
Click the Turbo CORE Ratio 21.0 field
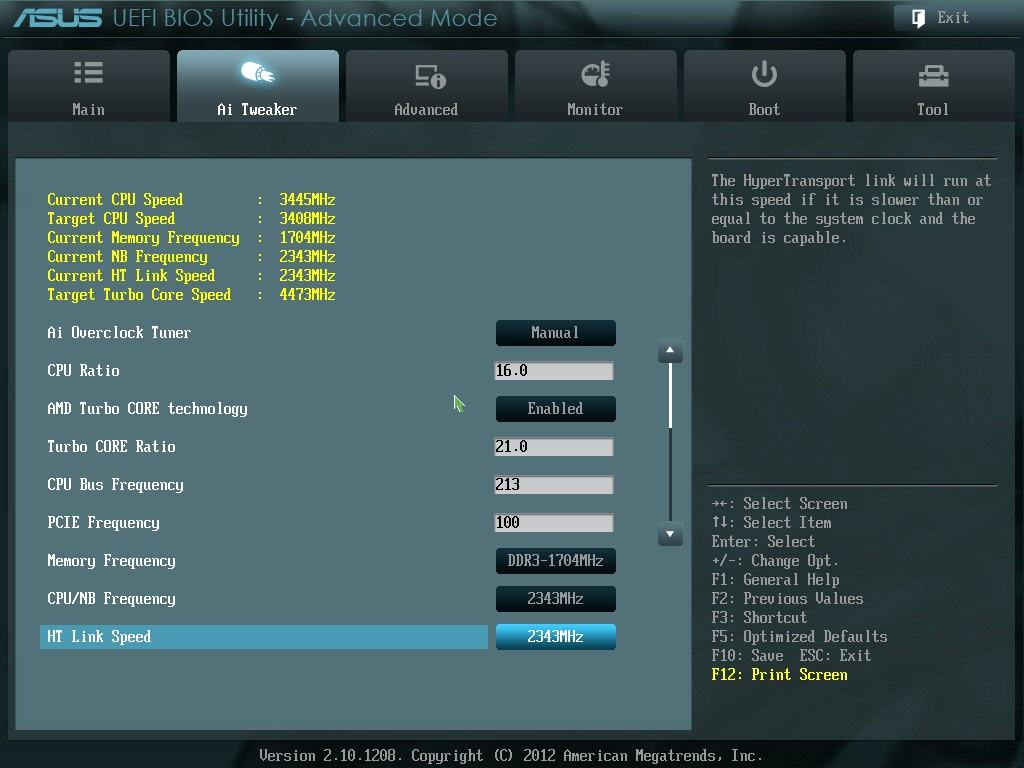pyautogui.click(x=554, y=447)
